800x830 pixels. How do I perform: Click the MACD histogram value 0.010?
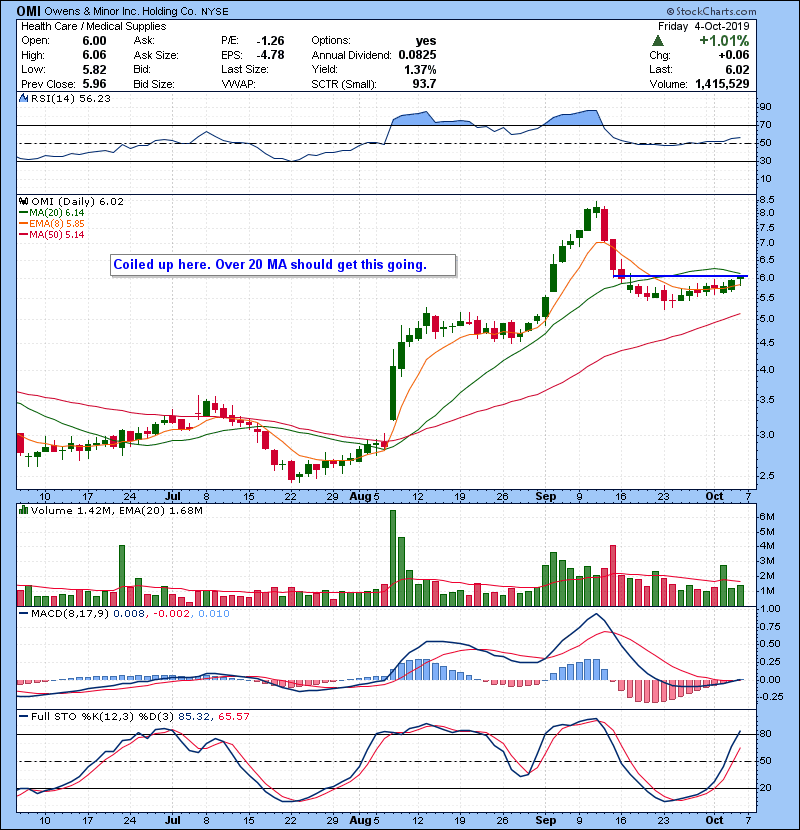[214, 614]
